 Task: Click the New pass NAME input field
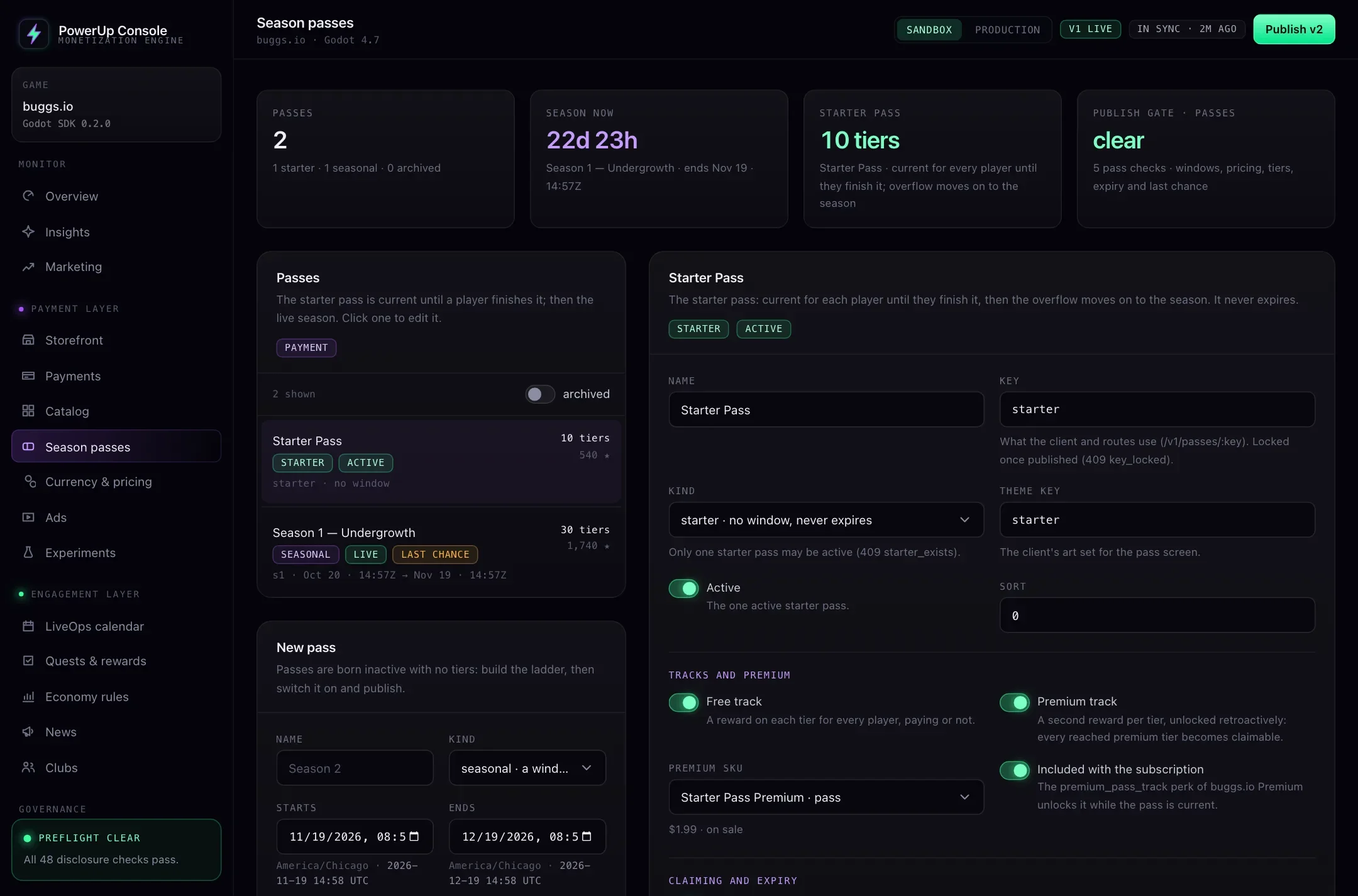tap(355, 768)
